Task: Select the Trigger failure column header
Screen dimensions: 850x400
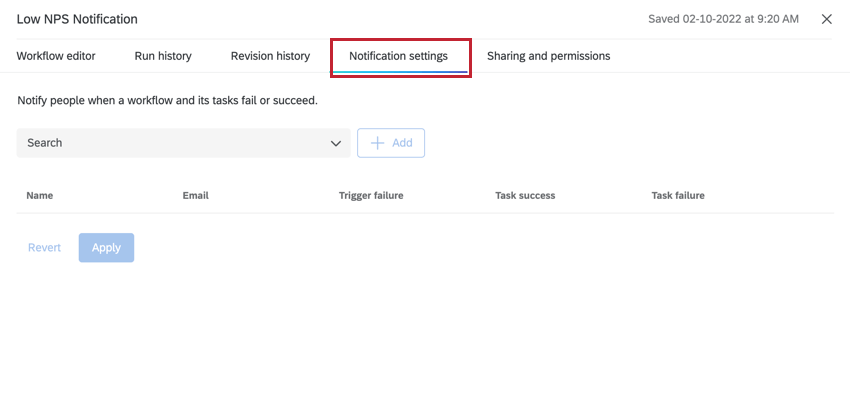Action: point(371,196)
